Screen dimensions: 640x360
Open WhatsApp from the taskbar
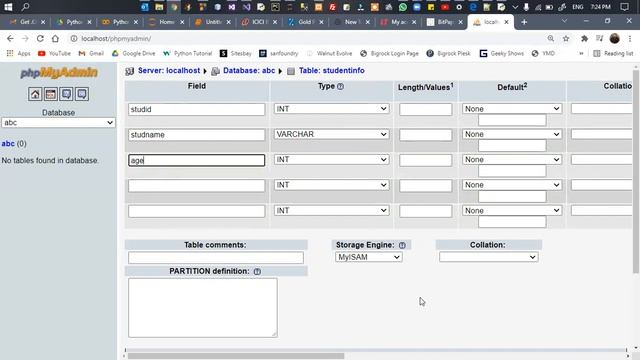403,7
